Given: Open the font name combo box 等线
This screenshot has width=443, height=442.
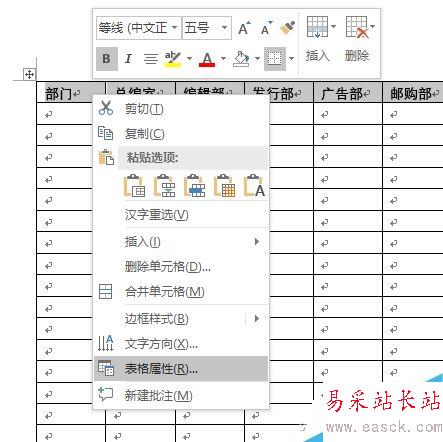Looking at the screenshot, I should tap(139, 28).
